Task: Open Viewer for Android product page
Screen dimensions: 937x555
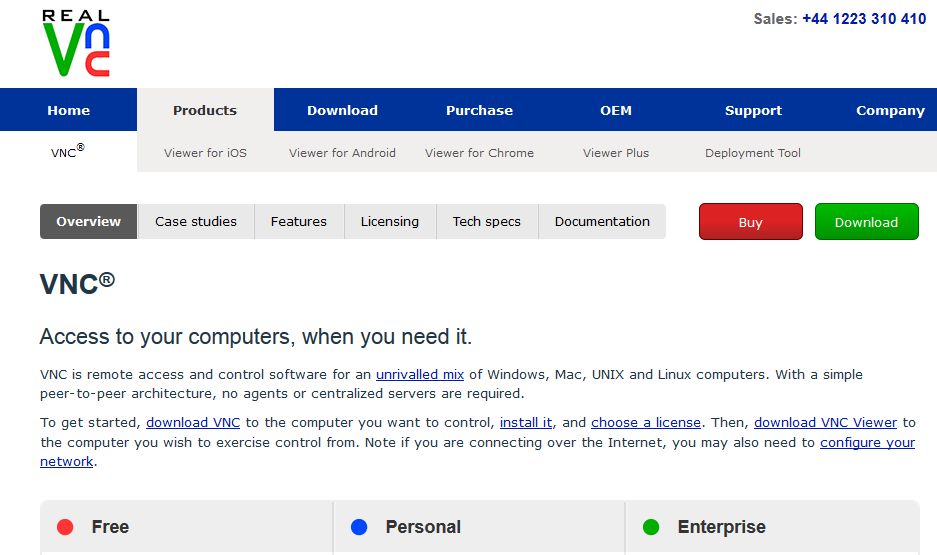Action: (x=342, y=153)
